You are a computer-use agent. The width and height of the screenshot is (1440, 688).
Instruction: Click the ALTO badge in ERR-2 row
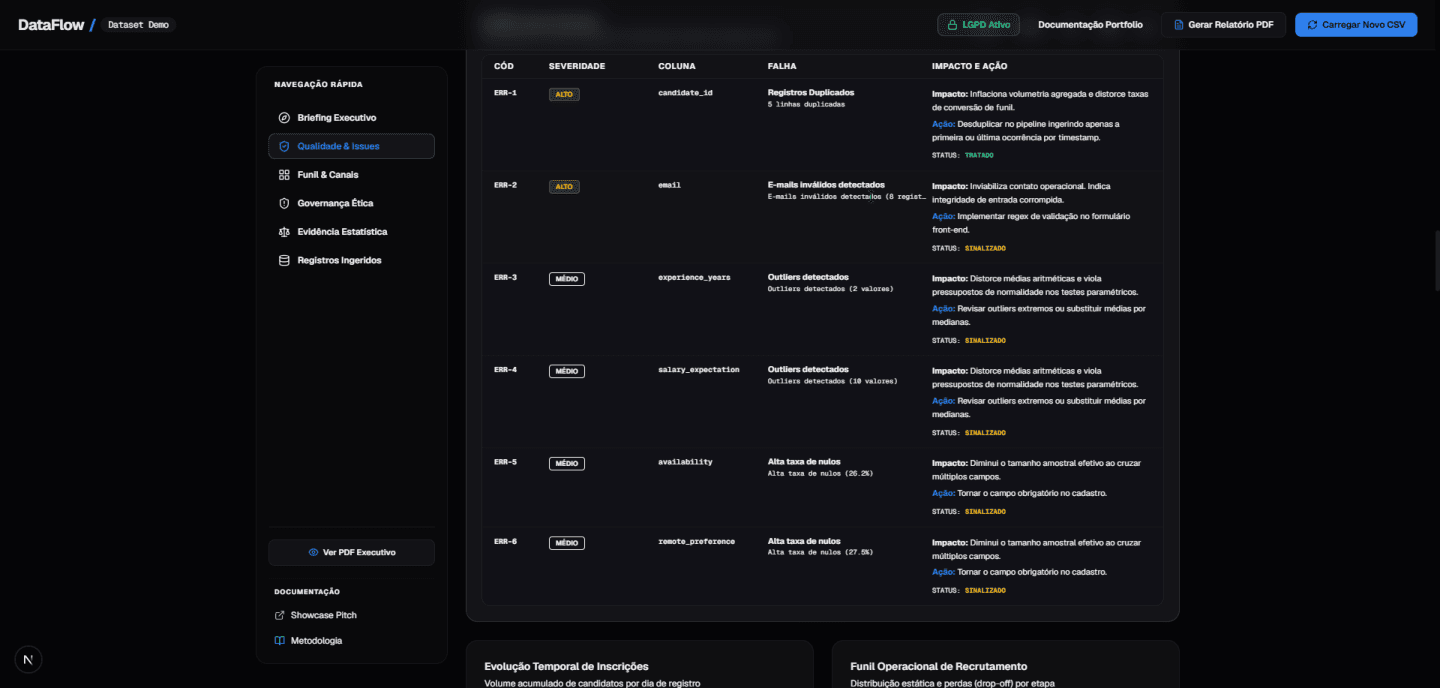pyautogui.click(x=564, y=186)
